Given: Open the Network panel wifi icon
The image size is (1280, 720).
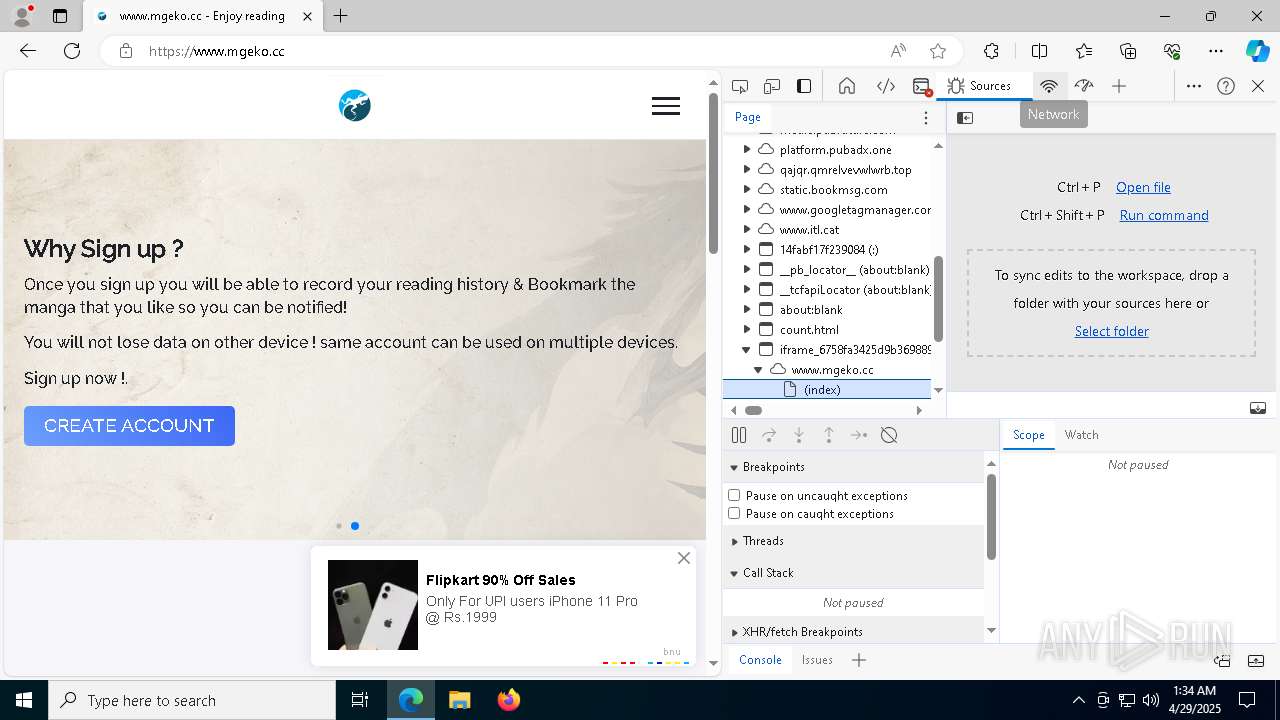Looking at the screenshot, I should click(x=1049, y=86).
